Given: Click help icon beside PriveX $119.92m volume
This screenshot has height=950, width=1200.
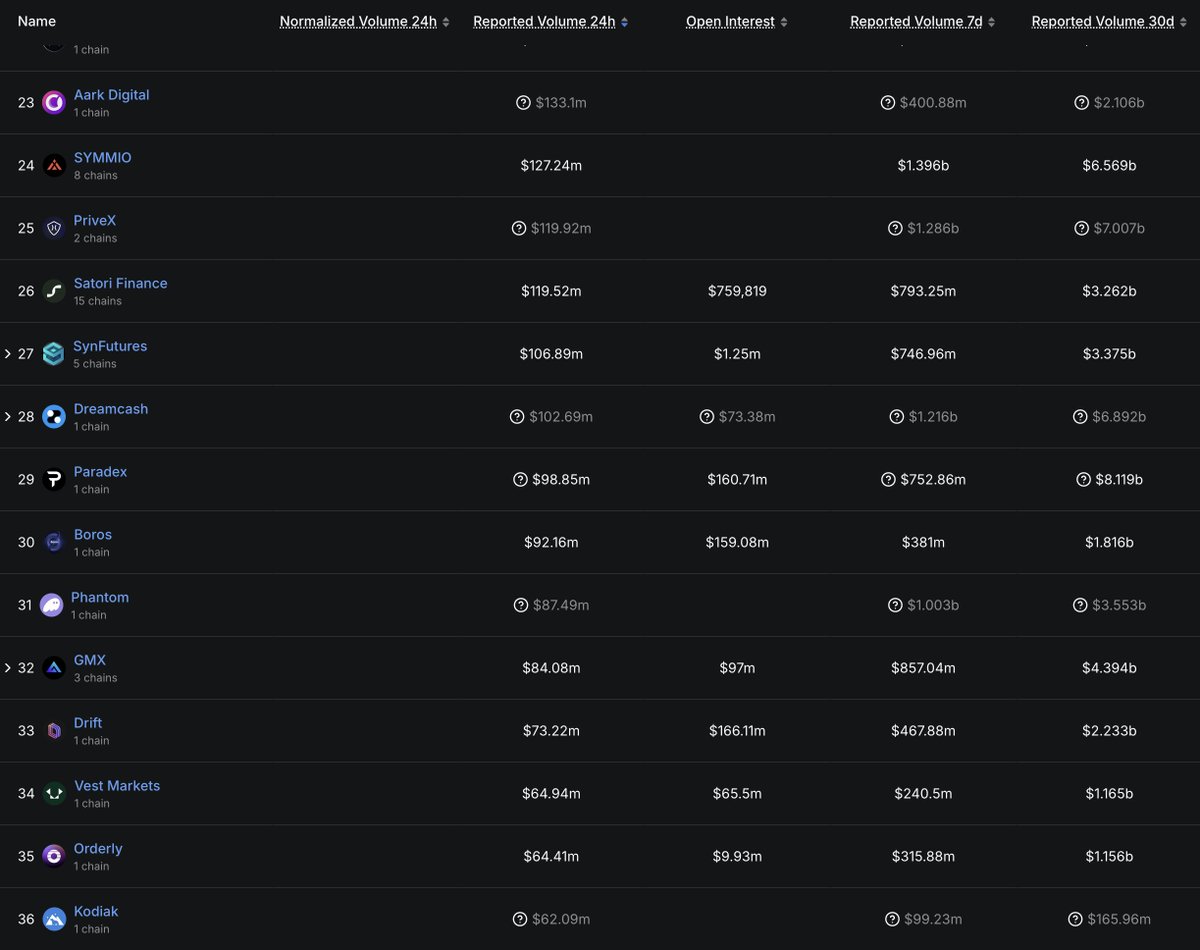Looking at the screenshot, I should [518, 228].
